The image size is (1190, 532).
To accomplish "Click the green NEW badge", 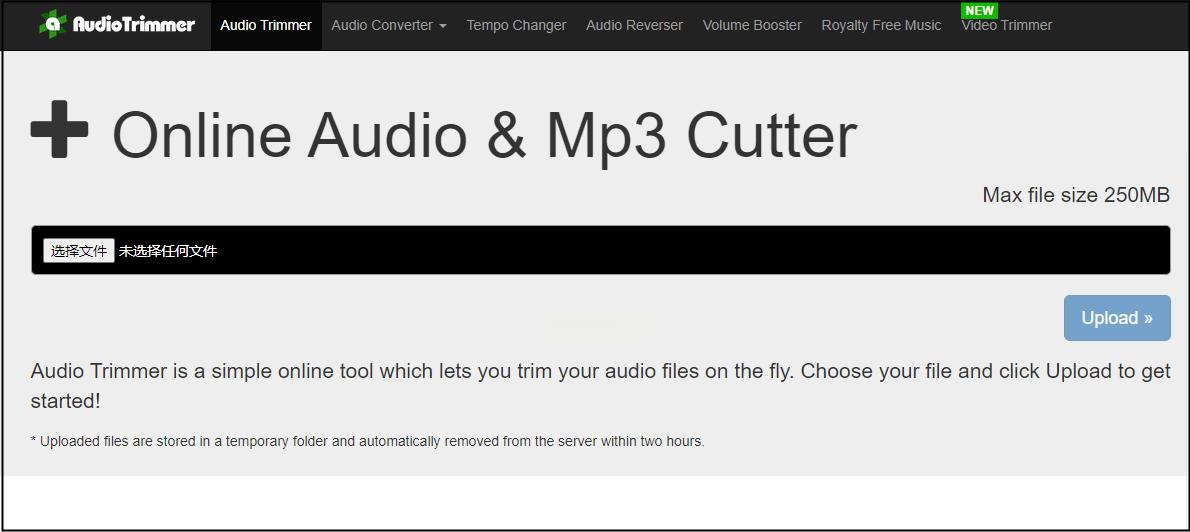I will (x=979, y=11).
